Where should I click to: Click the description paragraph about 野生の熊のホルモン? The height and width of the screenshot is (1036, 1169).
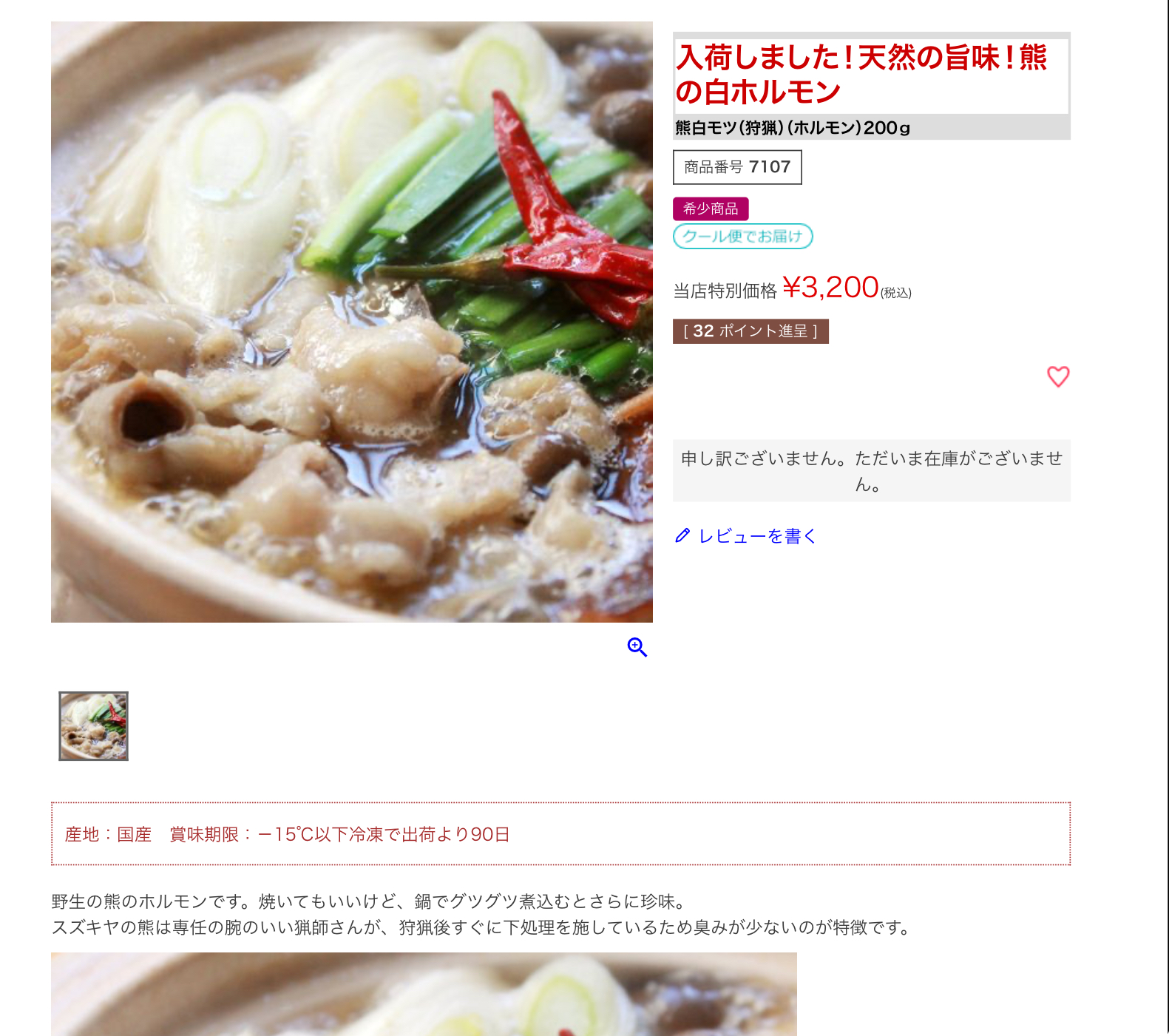coord(482,914)
